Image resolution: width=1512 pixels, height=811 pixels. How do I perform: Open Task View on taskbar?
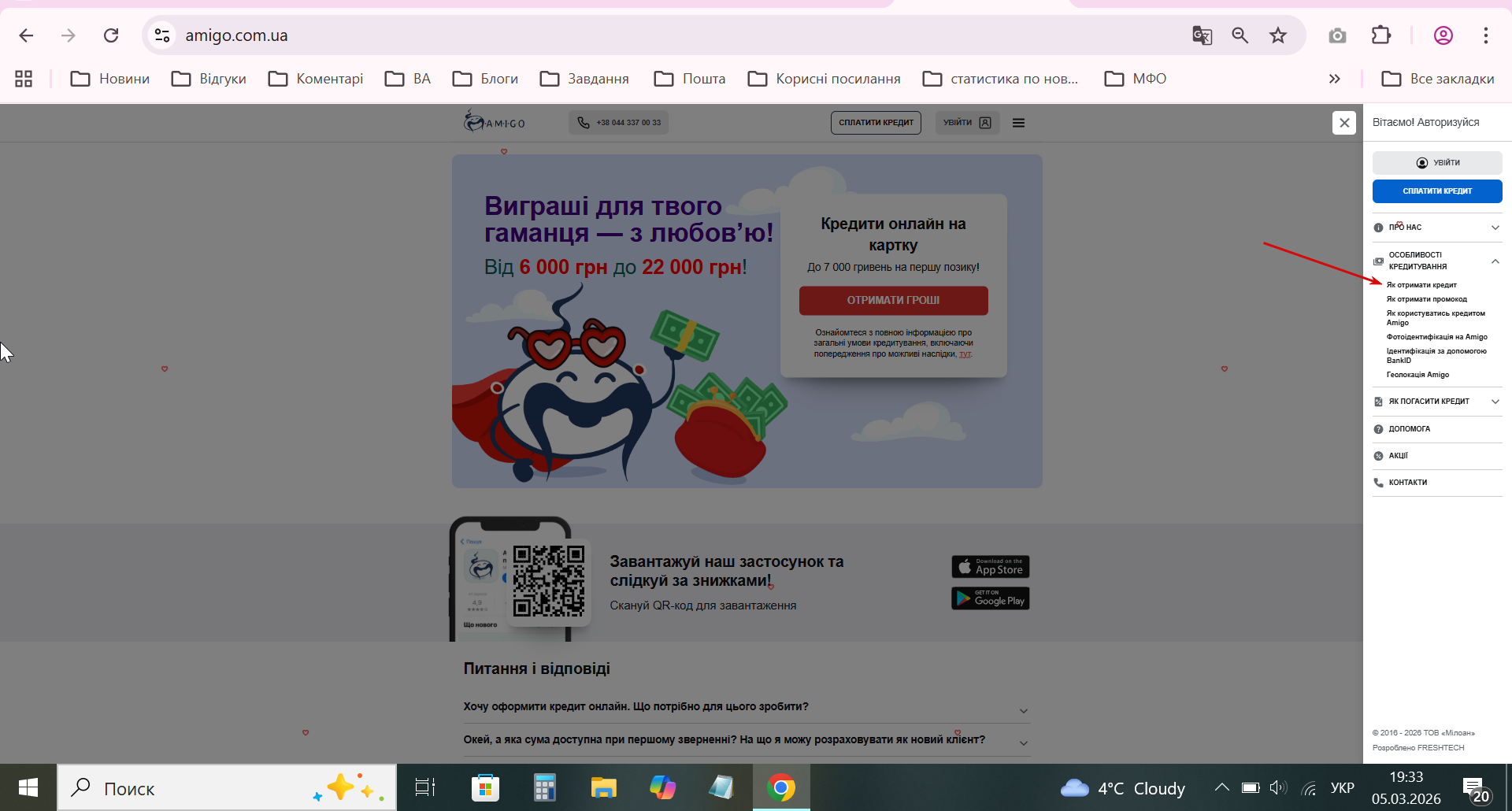click(x=425, y=787)
